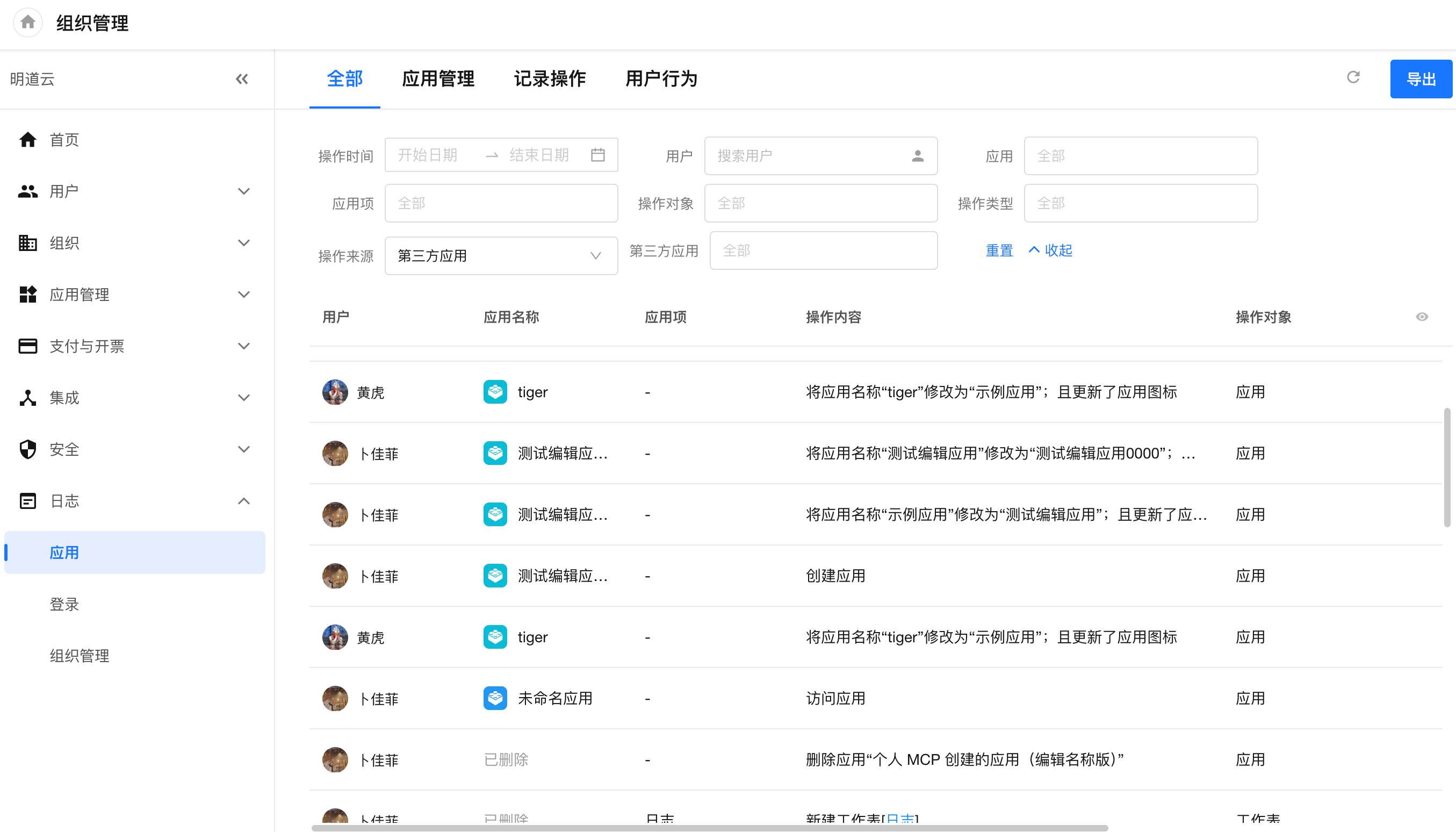The image size is (1456, 832).
Task: Click the 支付与开票 card icon in sidebar
Action: 27,346
